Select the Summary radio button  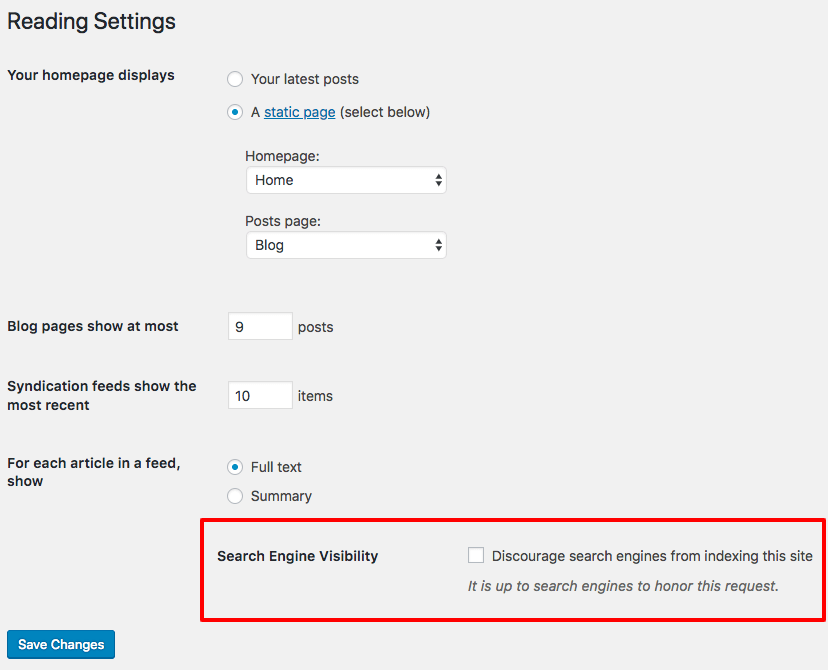point(235,496)
